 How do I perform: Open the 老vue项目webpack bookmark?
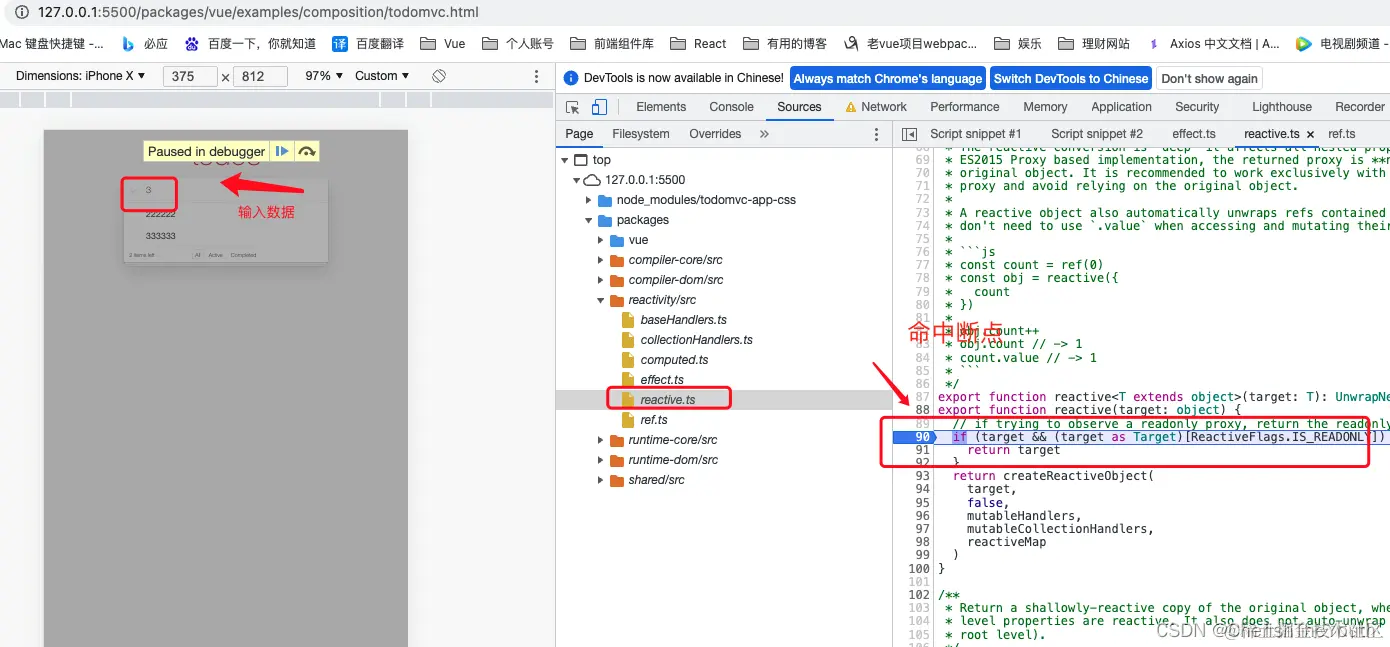[911, 44]
